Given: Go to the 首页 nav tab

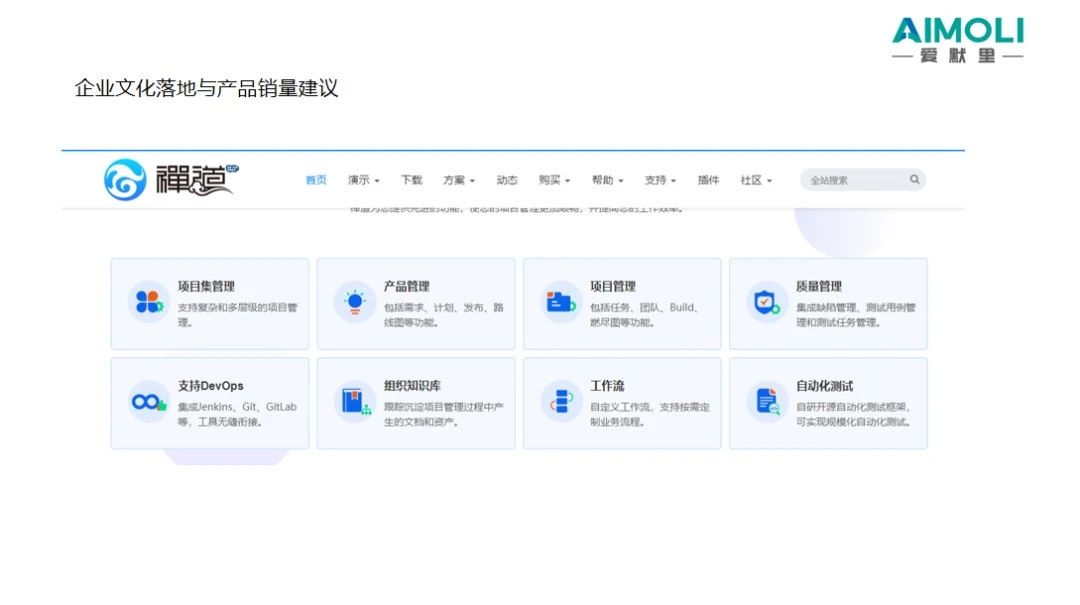Looking at the screenshot, I should 316,180.
